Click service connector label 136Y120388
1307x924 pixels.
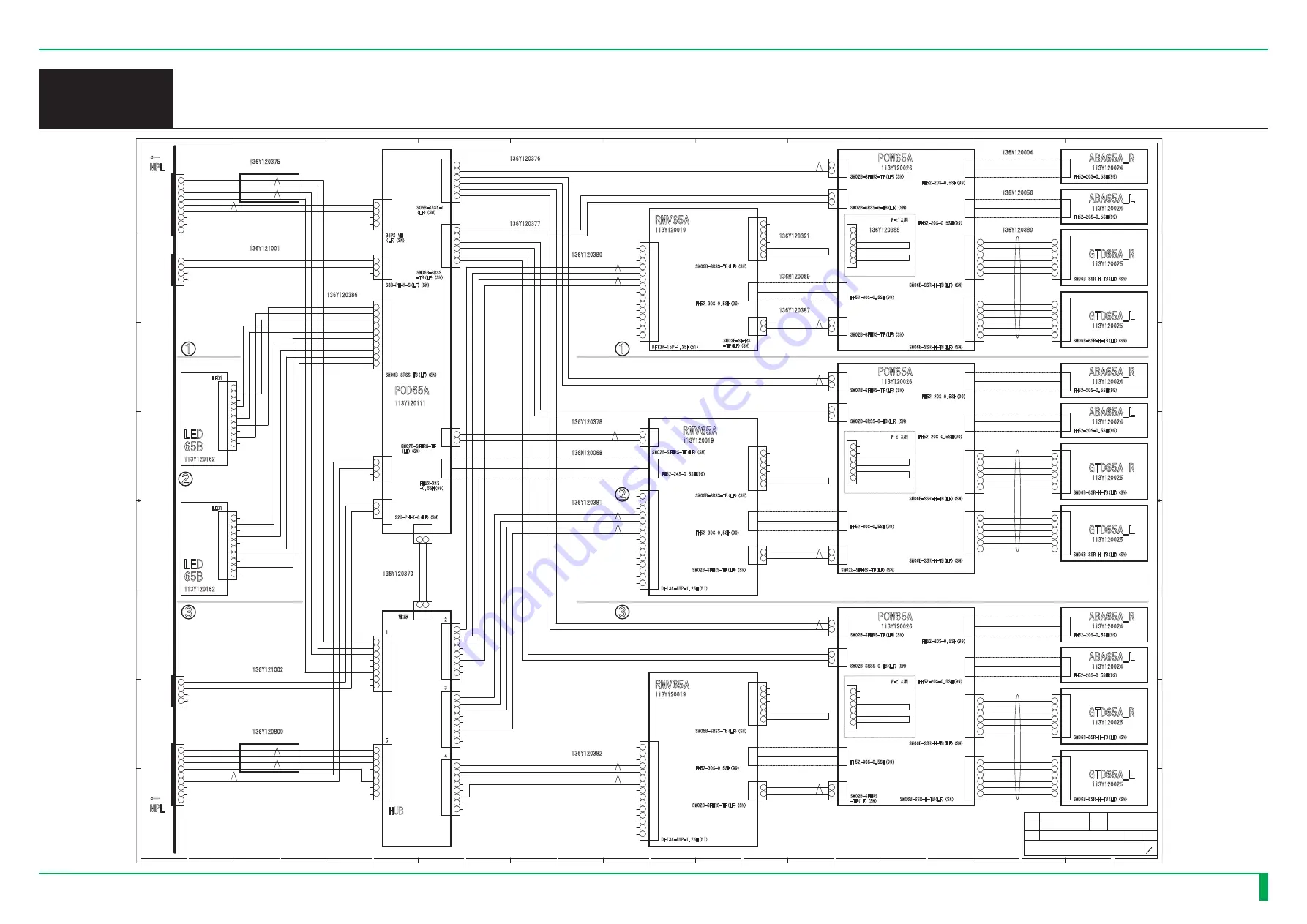(x=884, y=230)
